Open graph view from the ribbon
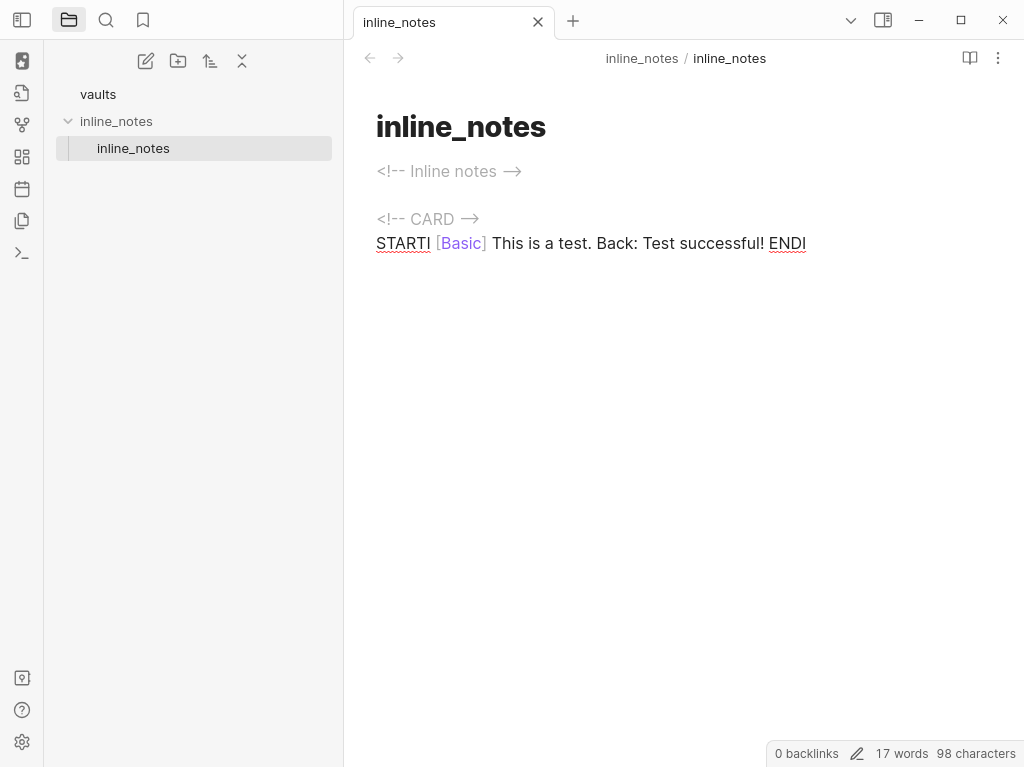 point(22,125)
